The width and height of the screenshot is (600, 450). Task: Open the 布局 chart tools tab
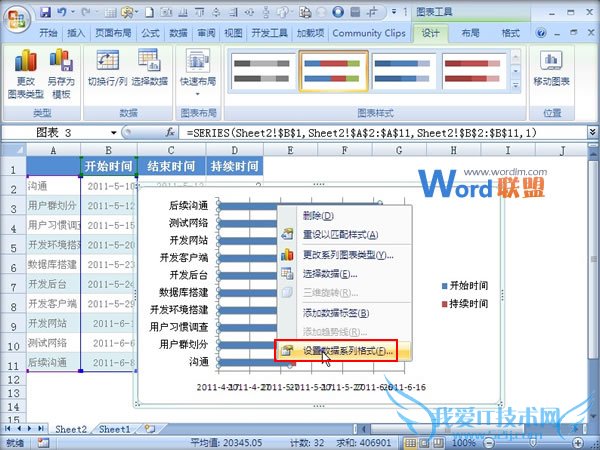(470, 33)
